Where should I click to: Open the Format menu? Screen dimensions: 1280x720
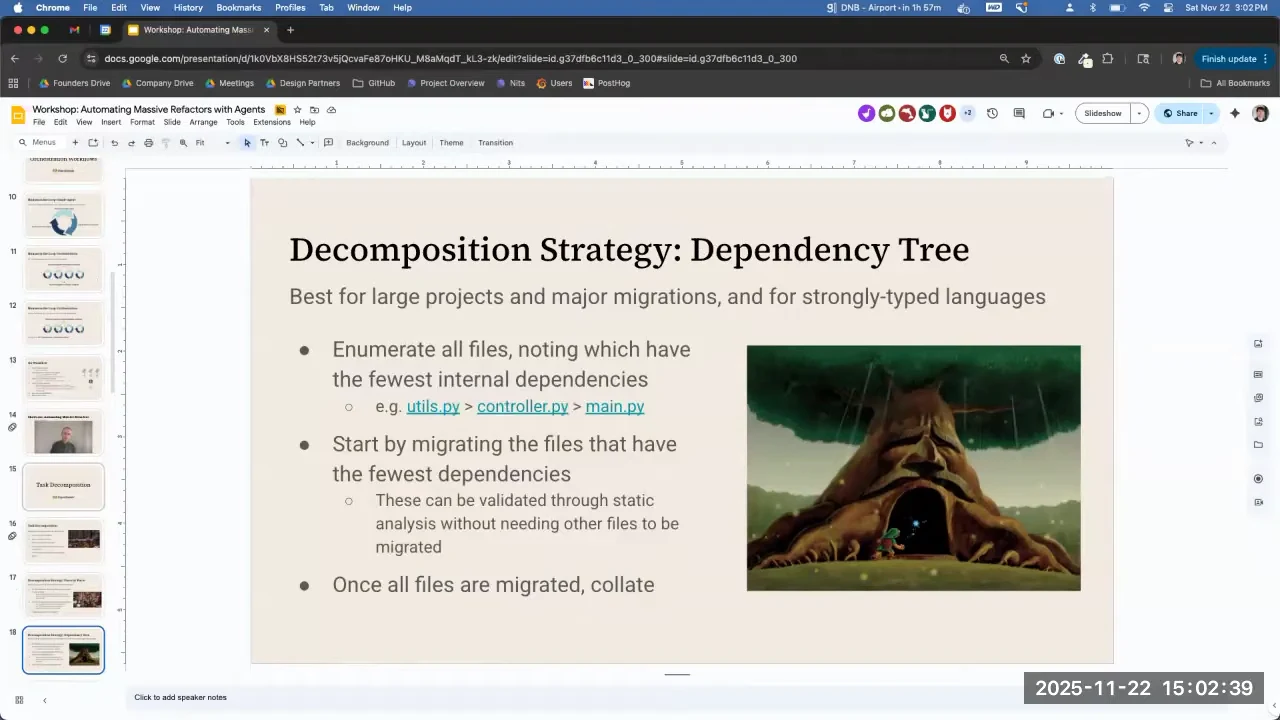pyautogui.click(x=142, y=122)
